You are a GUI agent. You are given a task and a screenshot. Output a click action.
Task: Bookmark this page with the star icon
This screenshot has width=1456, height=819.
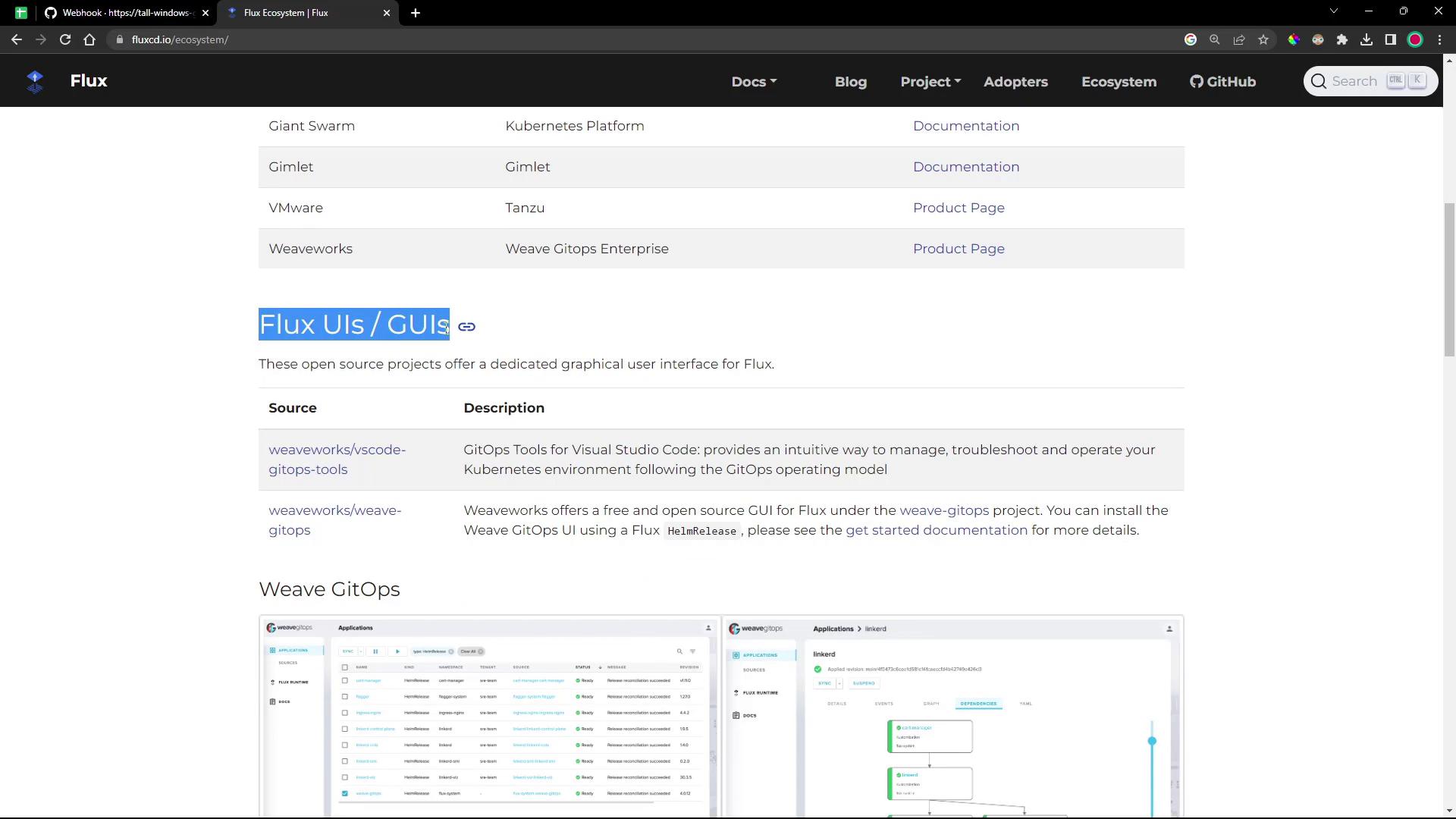point(1263,40)
